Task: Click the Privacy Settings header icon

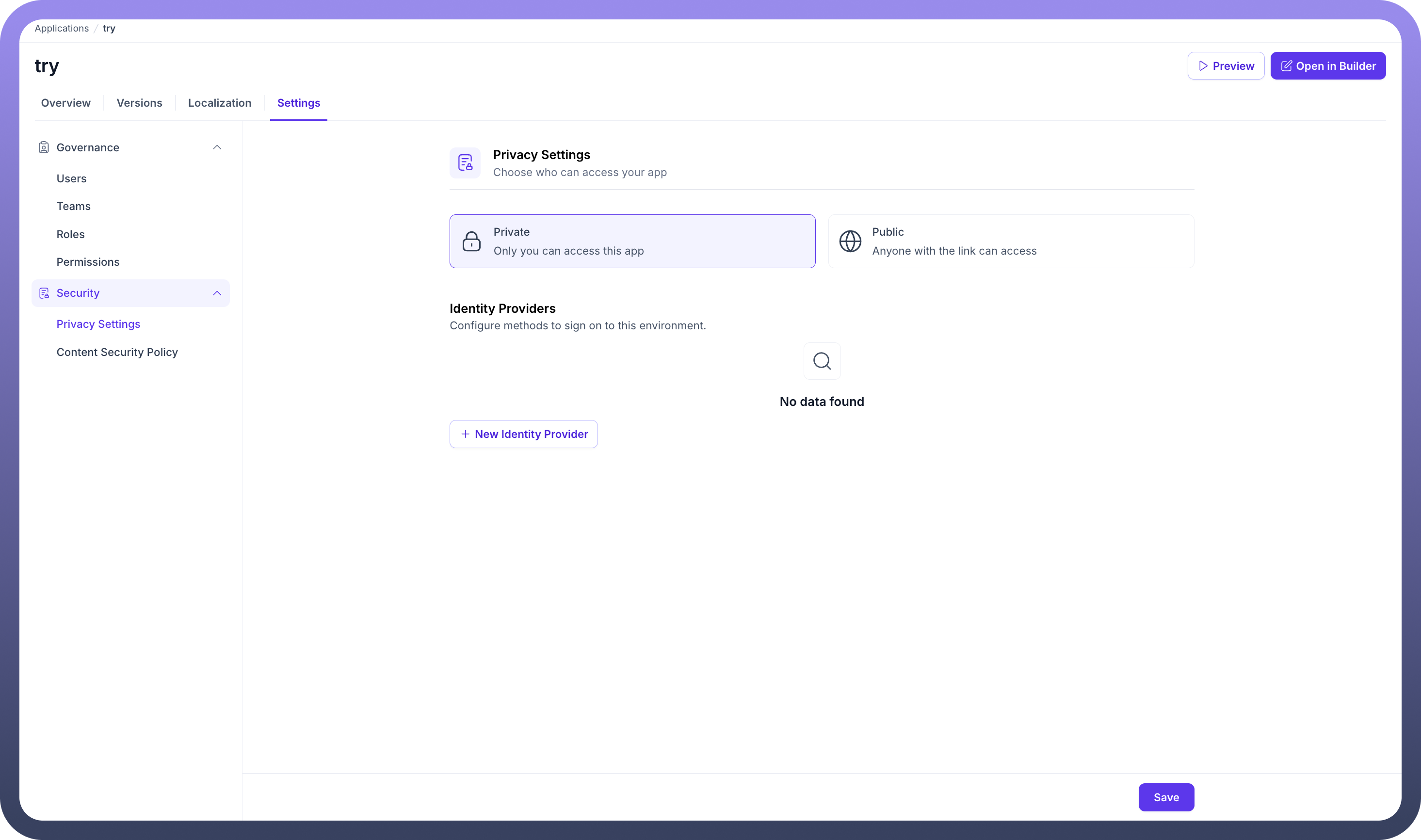Action: (465, 163)
